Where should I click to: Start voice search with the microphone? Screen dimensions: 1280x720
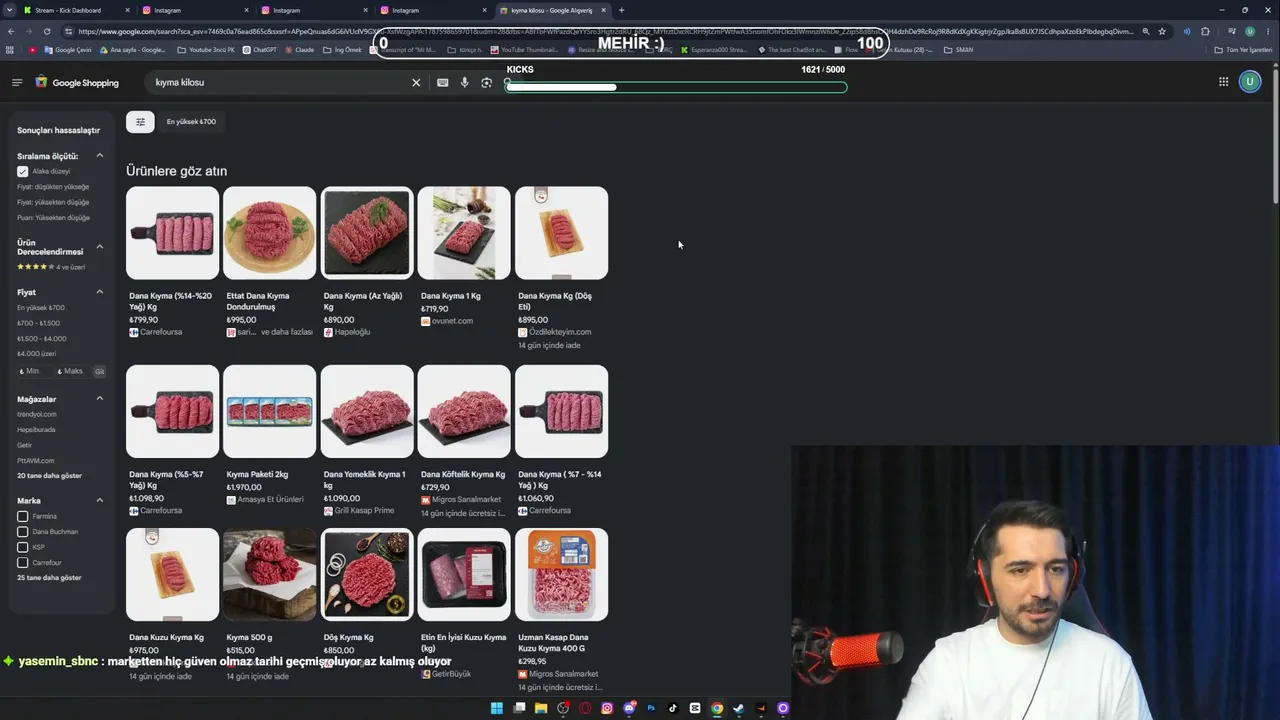coord(465,82)
